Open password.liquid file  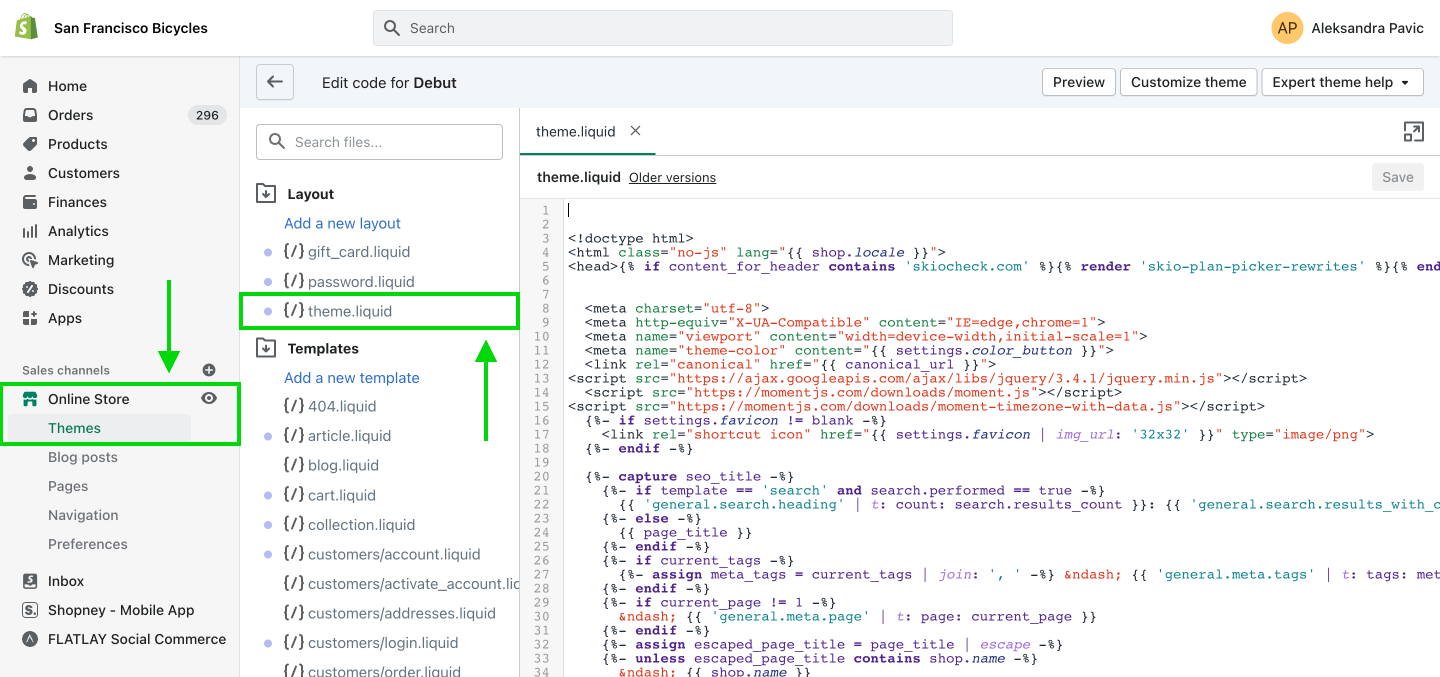361,282
